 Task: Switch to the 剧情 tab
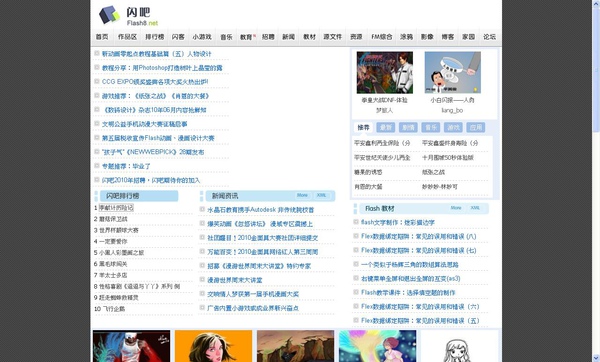click(x=408, y=127)
